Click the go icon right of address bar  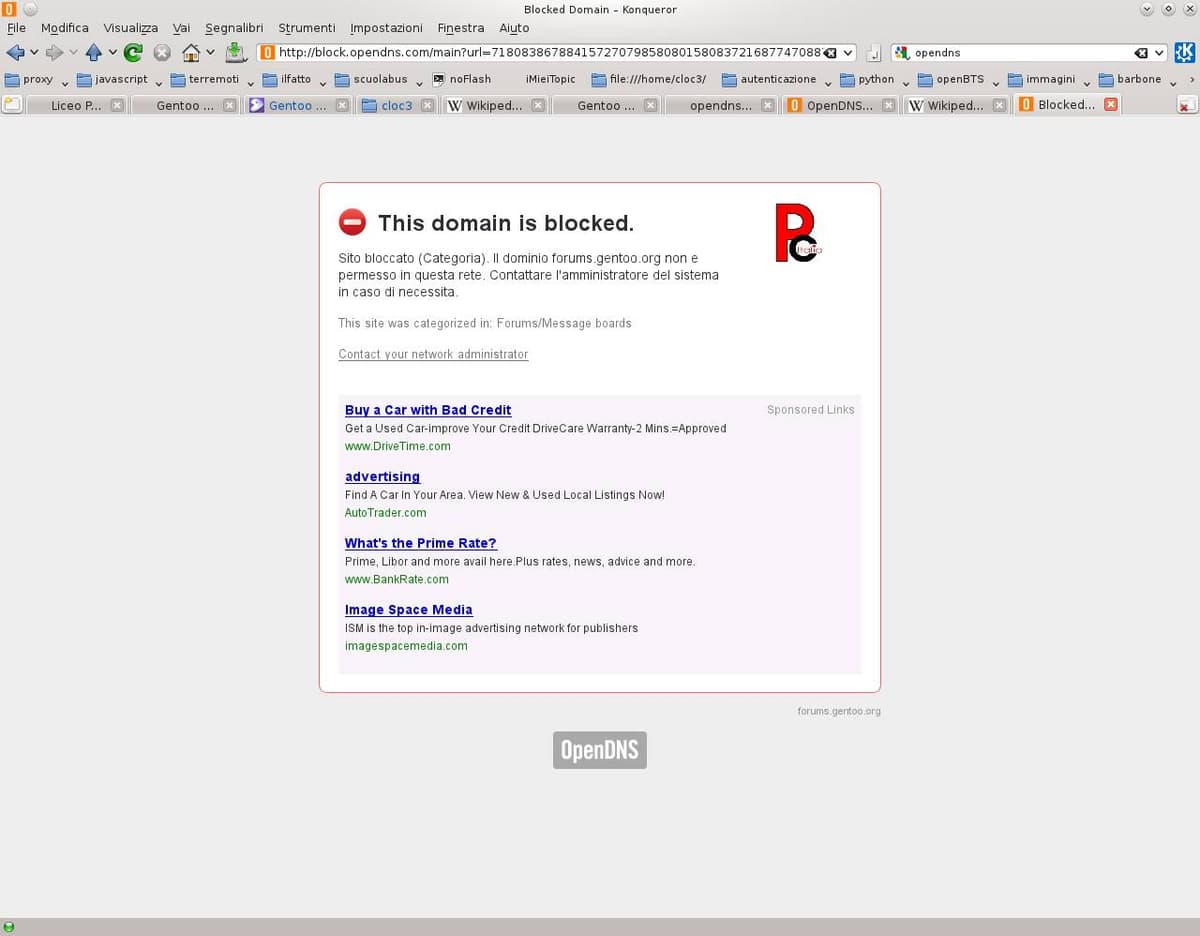tap(874, 53)
